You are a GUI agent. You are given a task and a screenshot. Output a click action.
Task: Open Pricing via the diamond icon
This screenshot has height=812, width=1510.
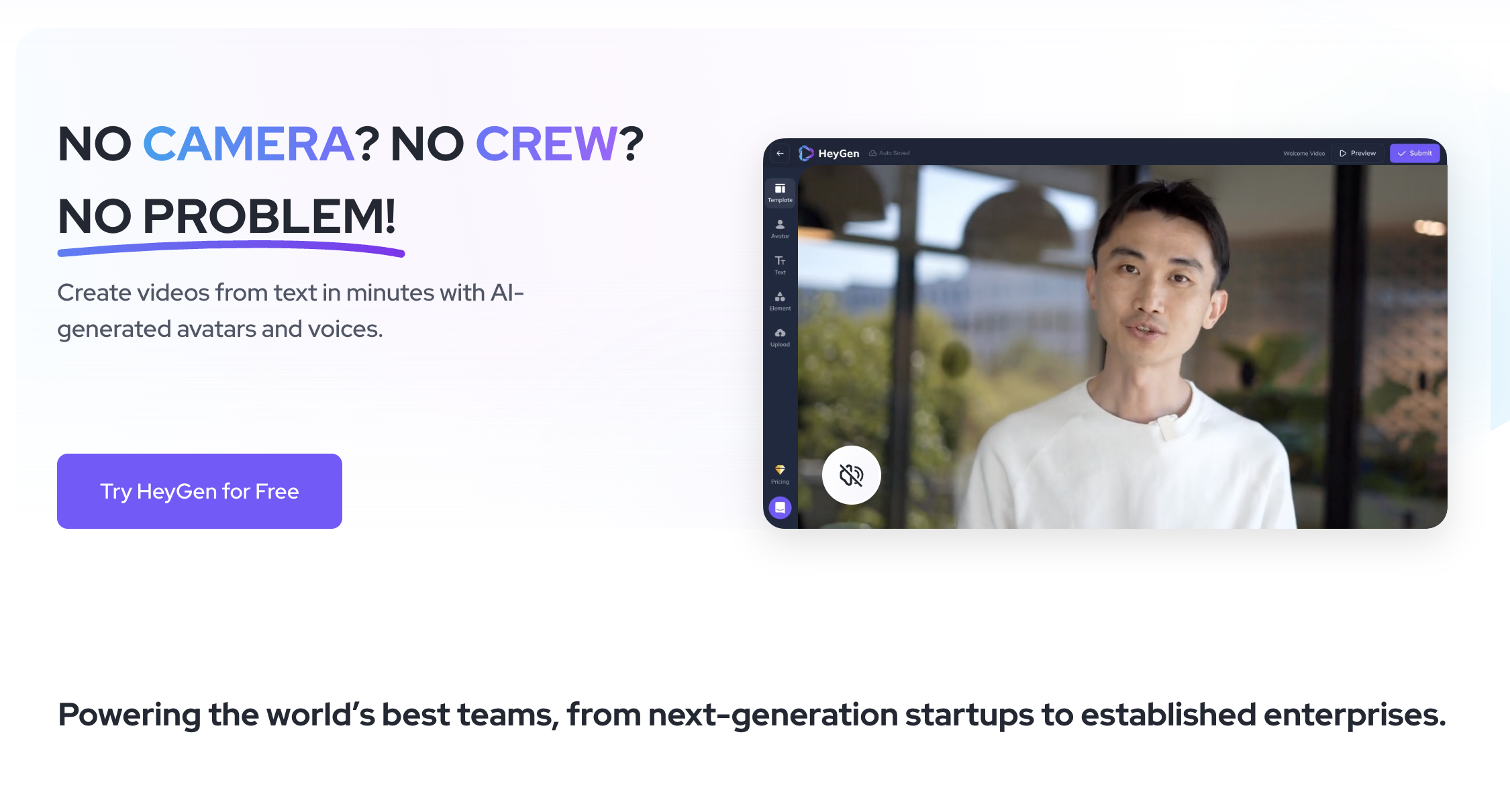pos(780,474)
